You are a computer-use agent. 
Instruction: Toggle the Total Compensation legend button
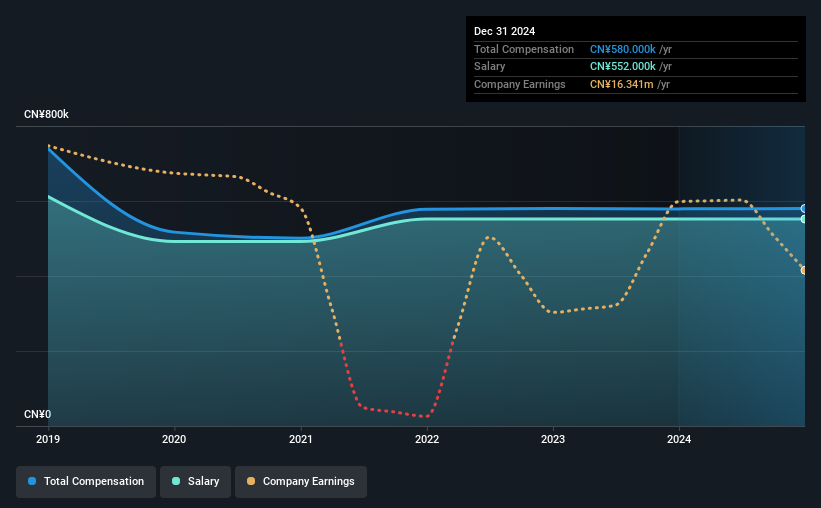86,481
